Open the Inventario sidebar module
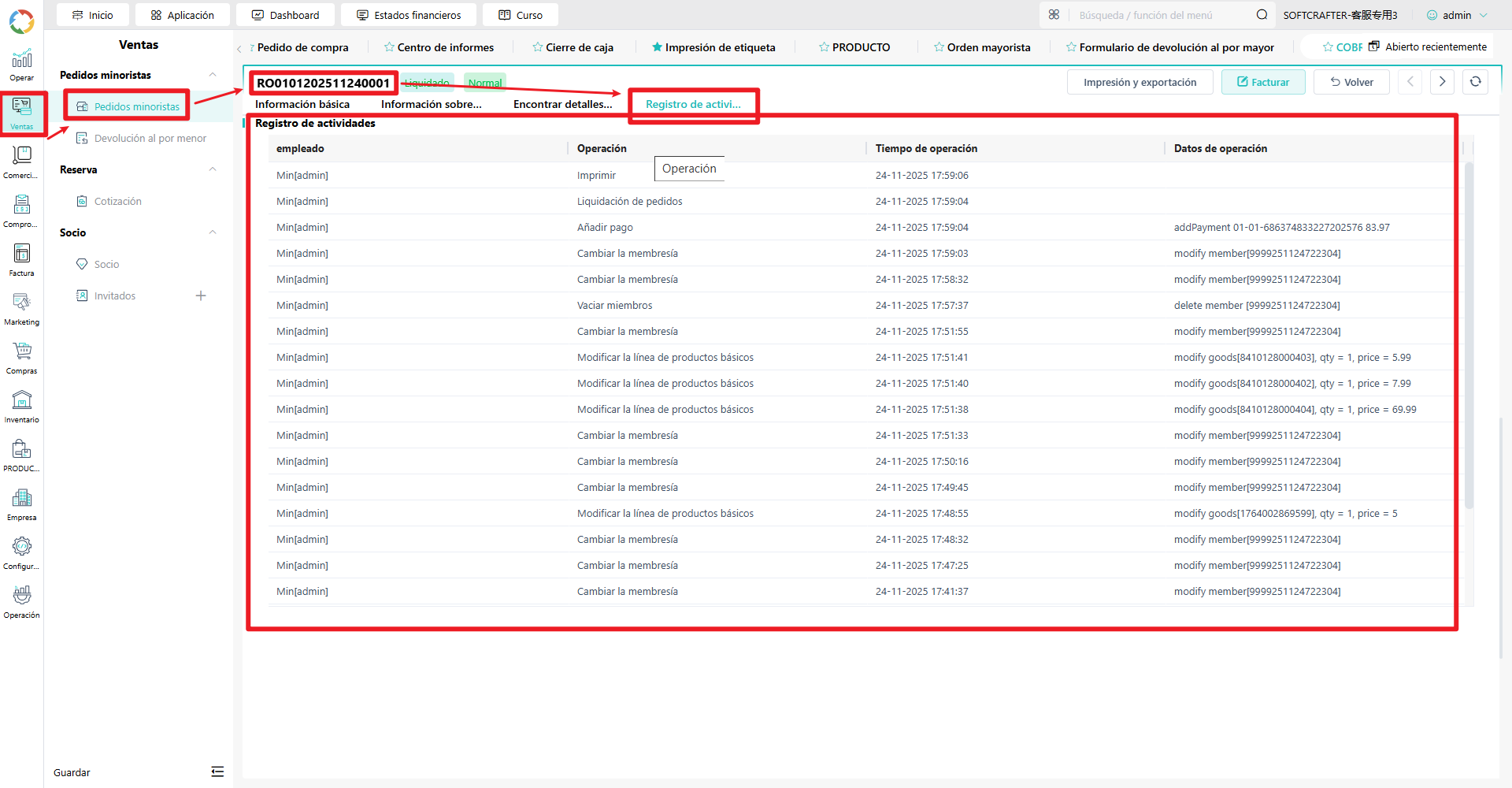 pyautogui.click(x=21, y=407)
